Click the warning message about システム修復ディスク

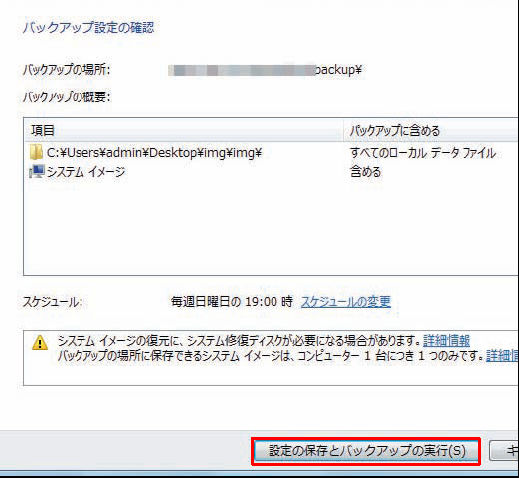239,341
